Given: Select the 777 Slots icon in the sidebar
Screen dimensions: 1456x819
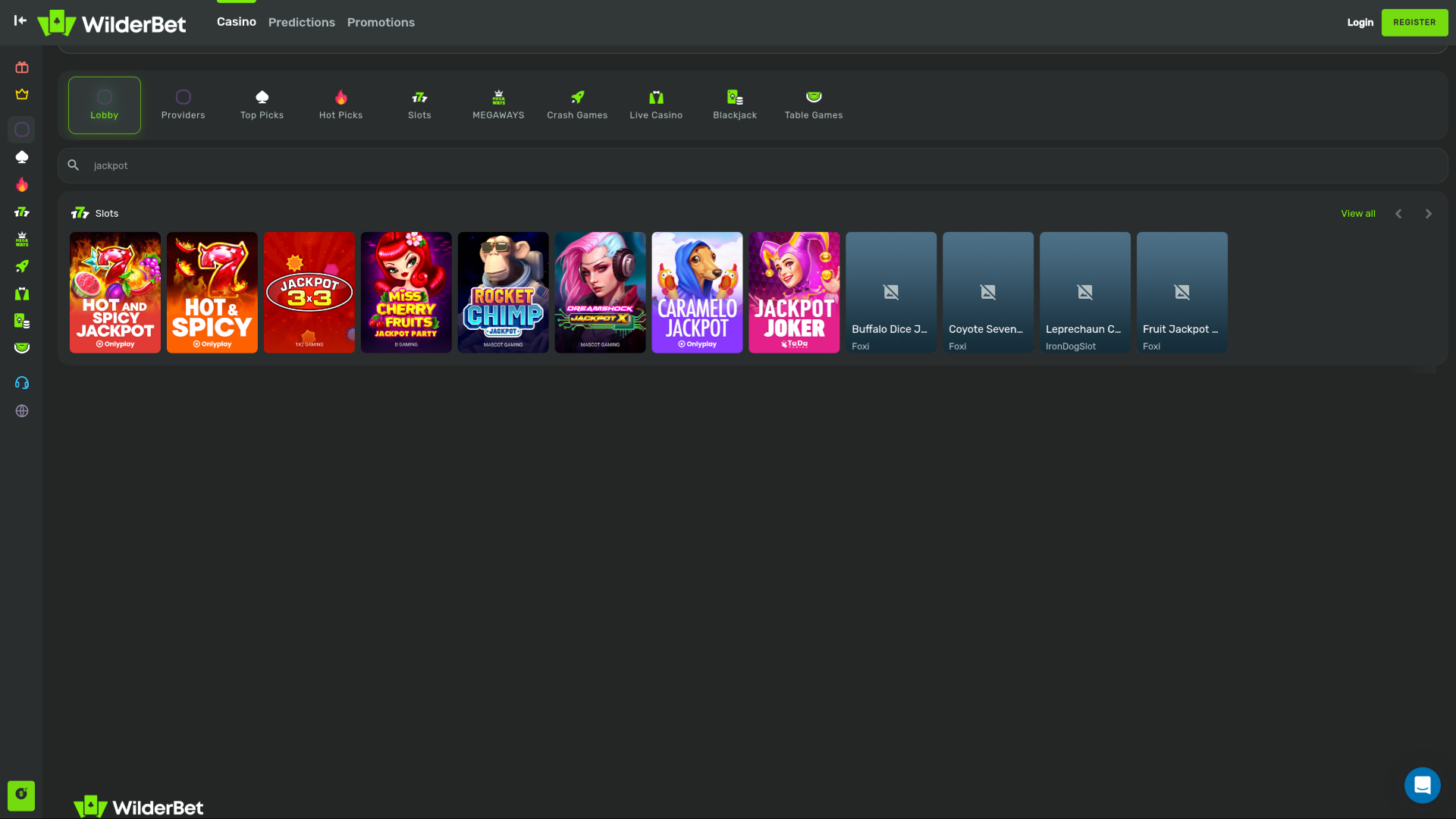Looking at the screenshot, I should (x=22, y=212).
